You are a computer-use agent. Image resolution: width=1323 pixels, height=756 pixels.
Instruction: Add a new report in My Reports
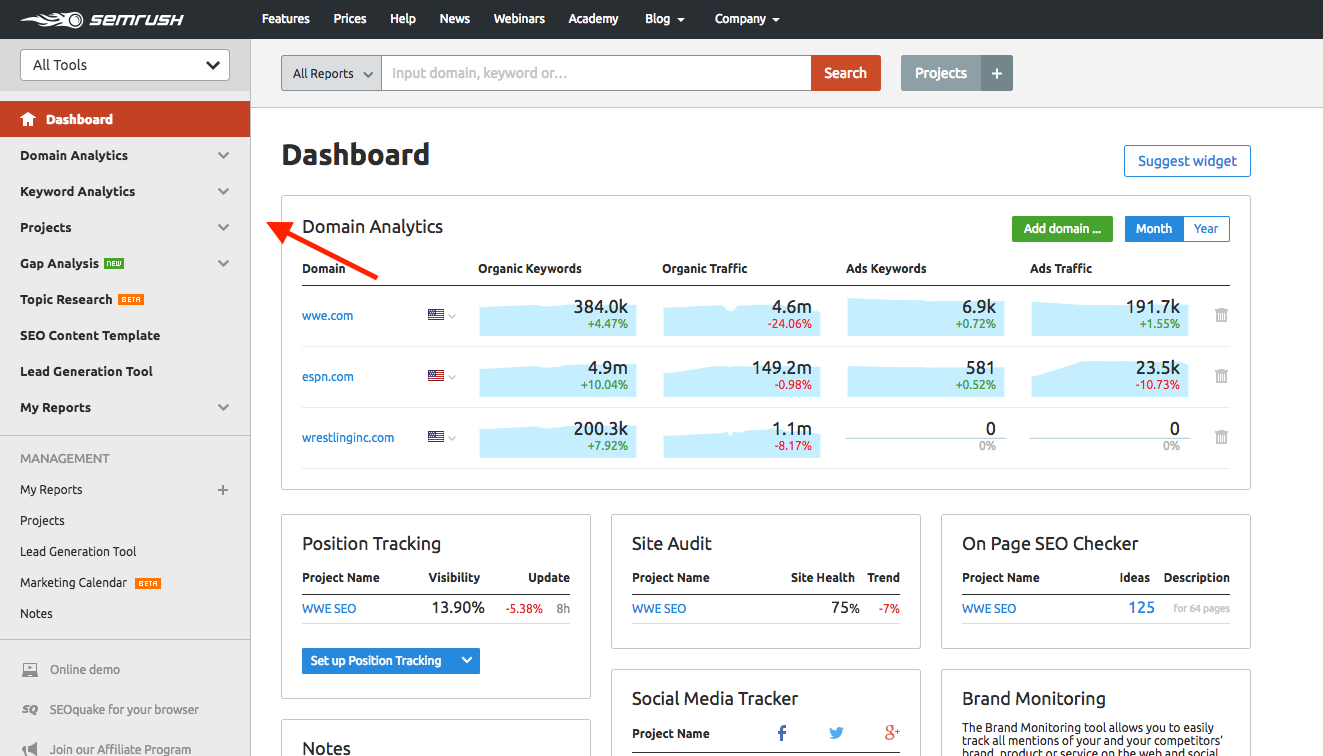coord(223,490)
